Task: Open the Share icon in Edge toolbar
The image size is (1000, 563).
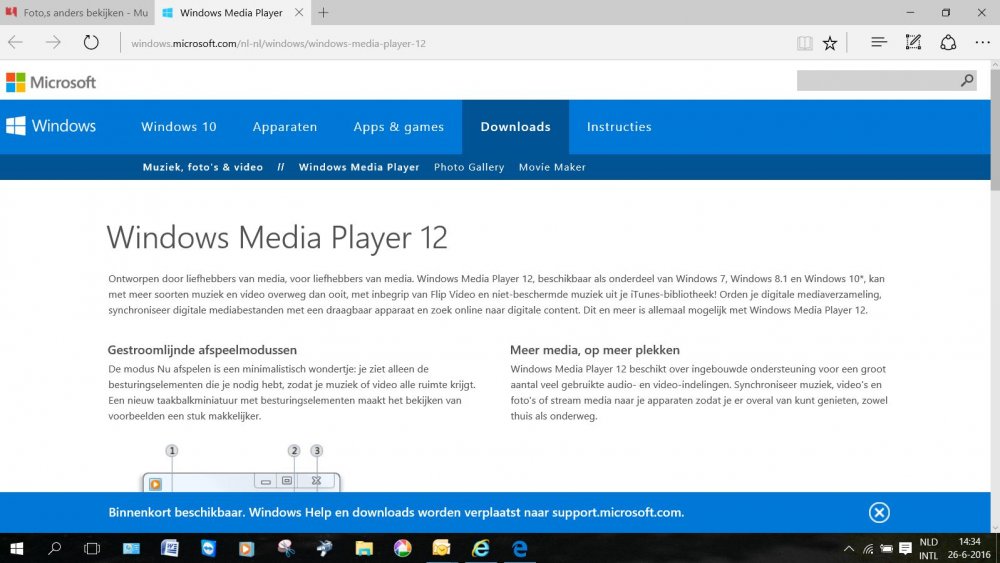Action: click(x=948, y=43)
